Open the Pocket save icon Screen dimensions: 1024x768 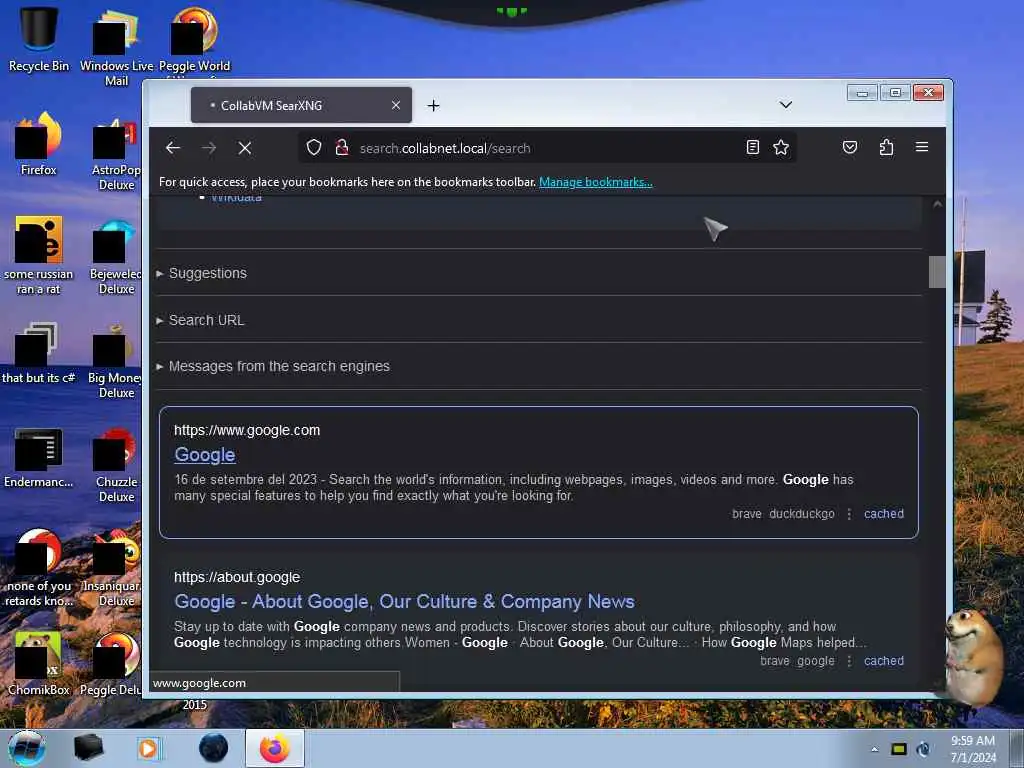coord(850,148)
